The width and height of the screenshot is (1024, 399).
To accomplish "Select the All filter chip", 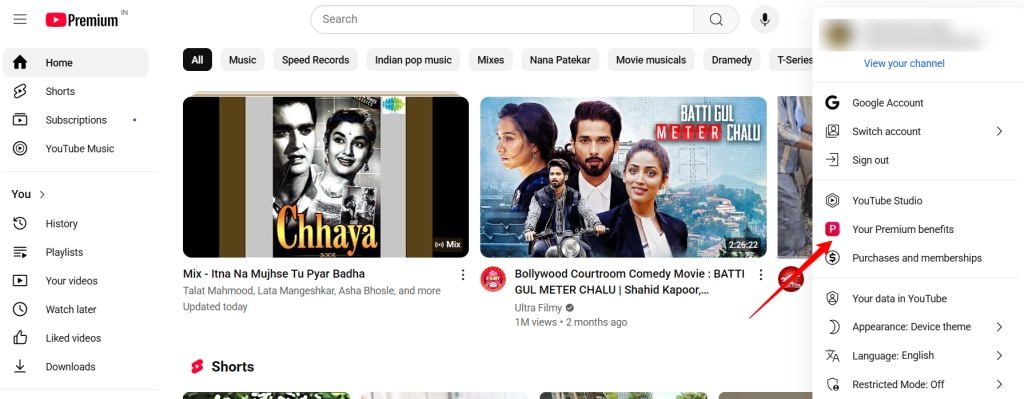I will click(x=197, y=60).
